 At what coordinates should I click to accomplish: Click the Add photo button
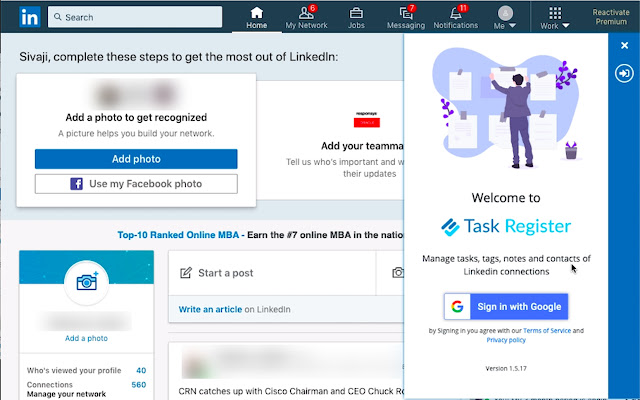[x=136, y=159]
